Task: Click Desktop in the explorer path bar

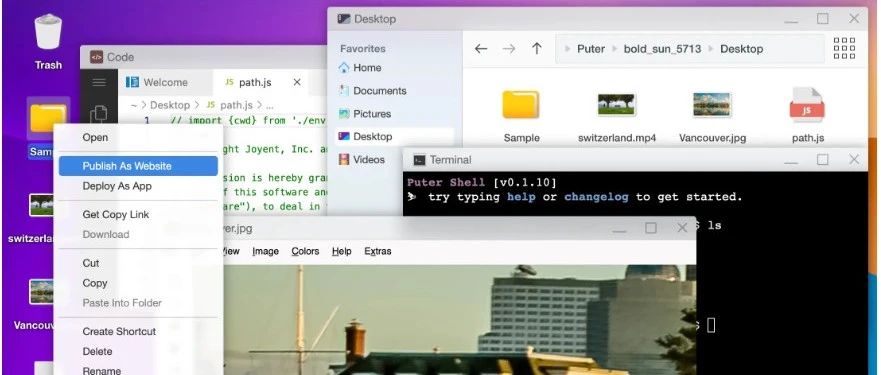Action: click(742, 49)
